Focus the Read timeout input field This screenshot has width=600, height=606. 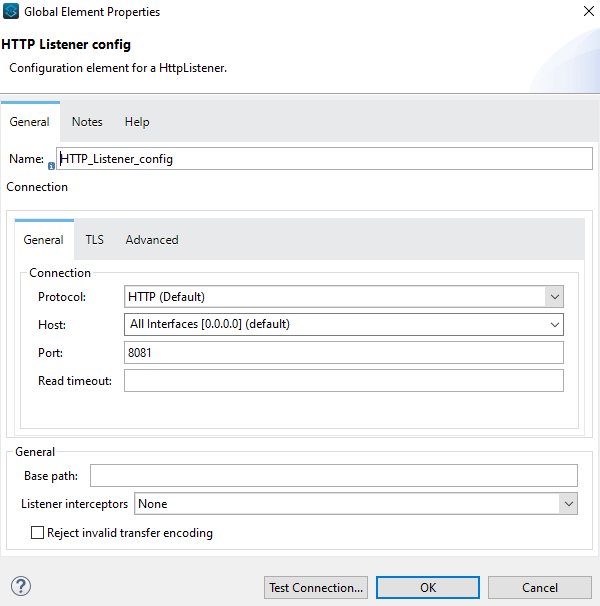pyautogui.click(x=343, y=380)
